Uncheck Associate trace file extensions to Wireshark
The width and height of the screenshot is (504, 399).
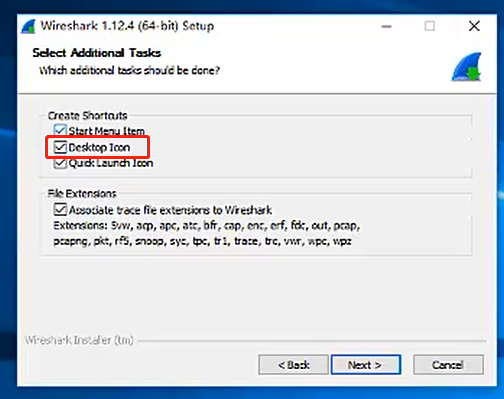point(60,210)
